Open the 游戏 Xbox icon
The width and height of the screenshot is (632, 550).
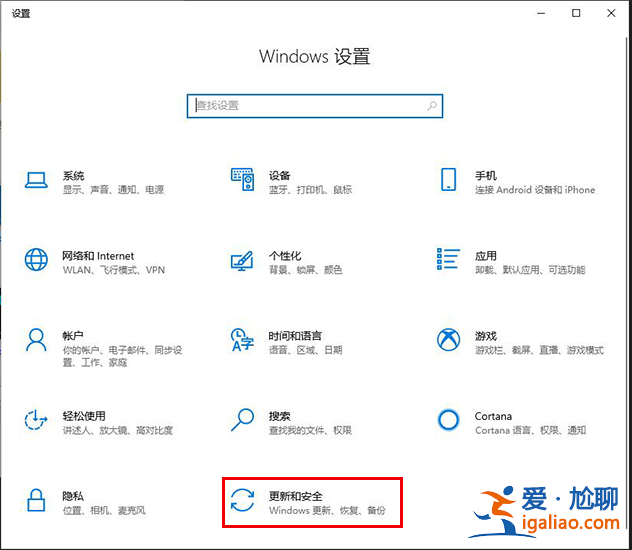448,340
